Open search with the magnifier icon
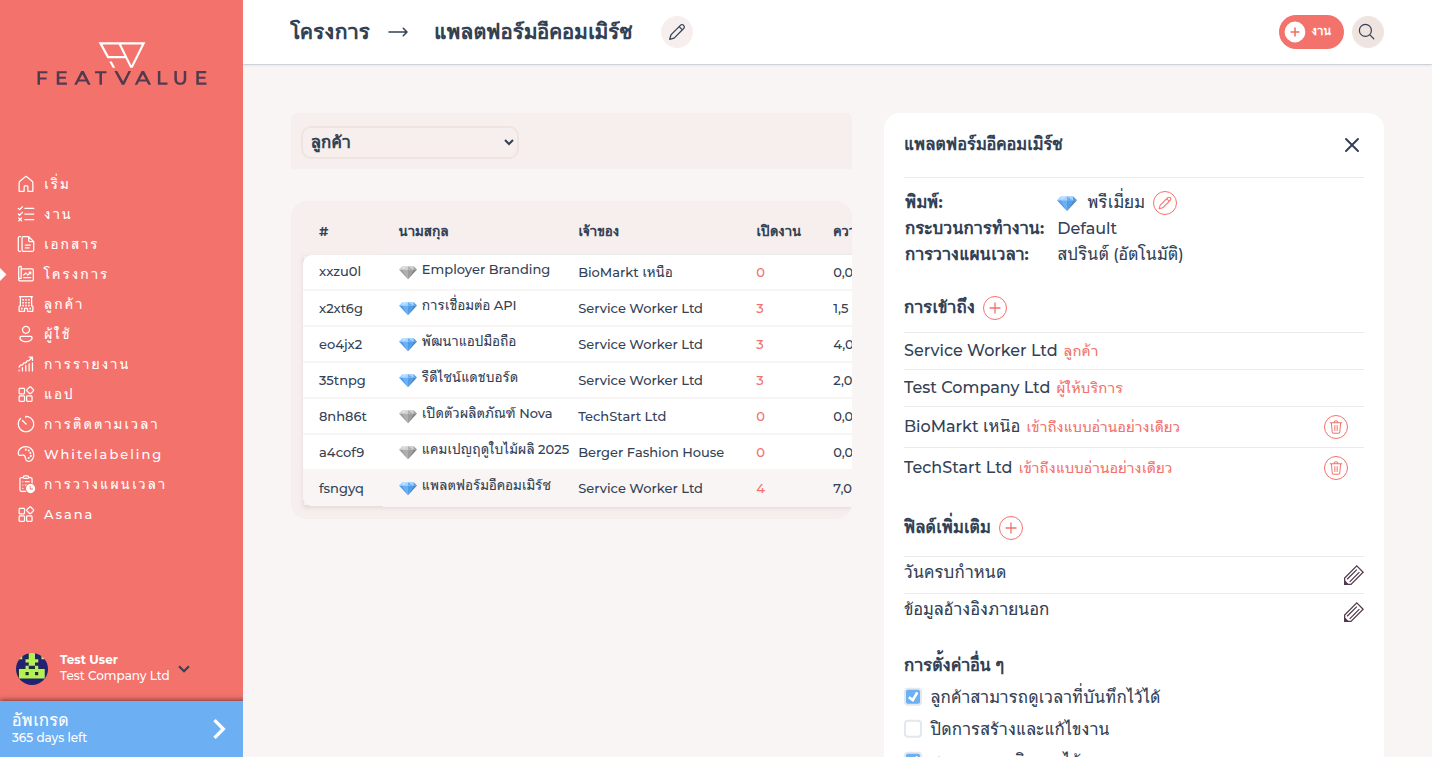 (1367, 32)
